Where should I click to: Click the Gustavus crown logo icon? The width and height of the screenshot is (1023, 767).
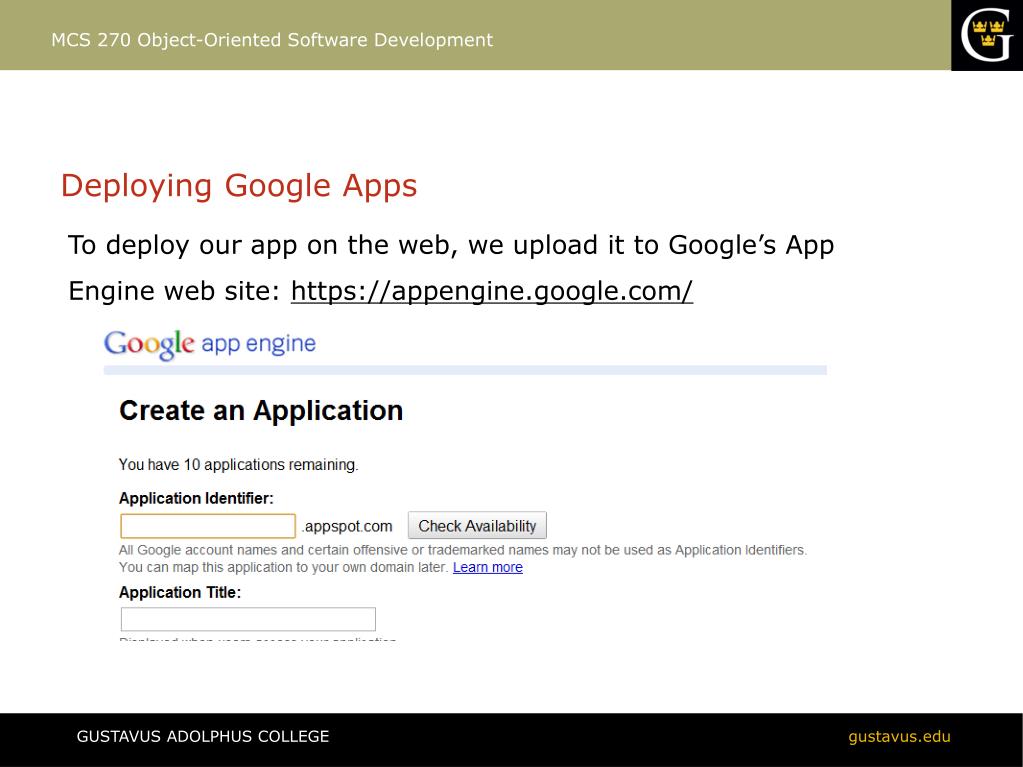pyautogui.click(x=986, y=35)
